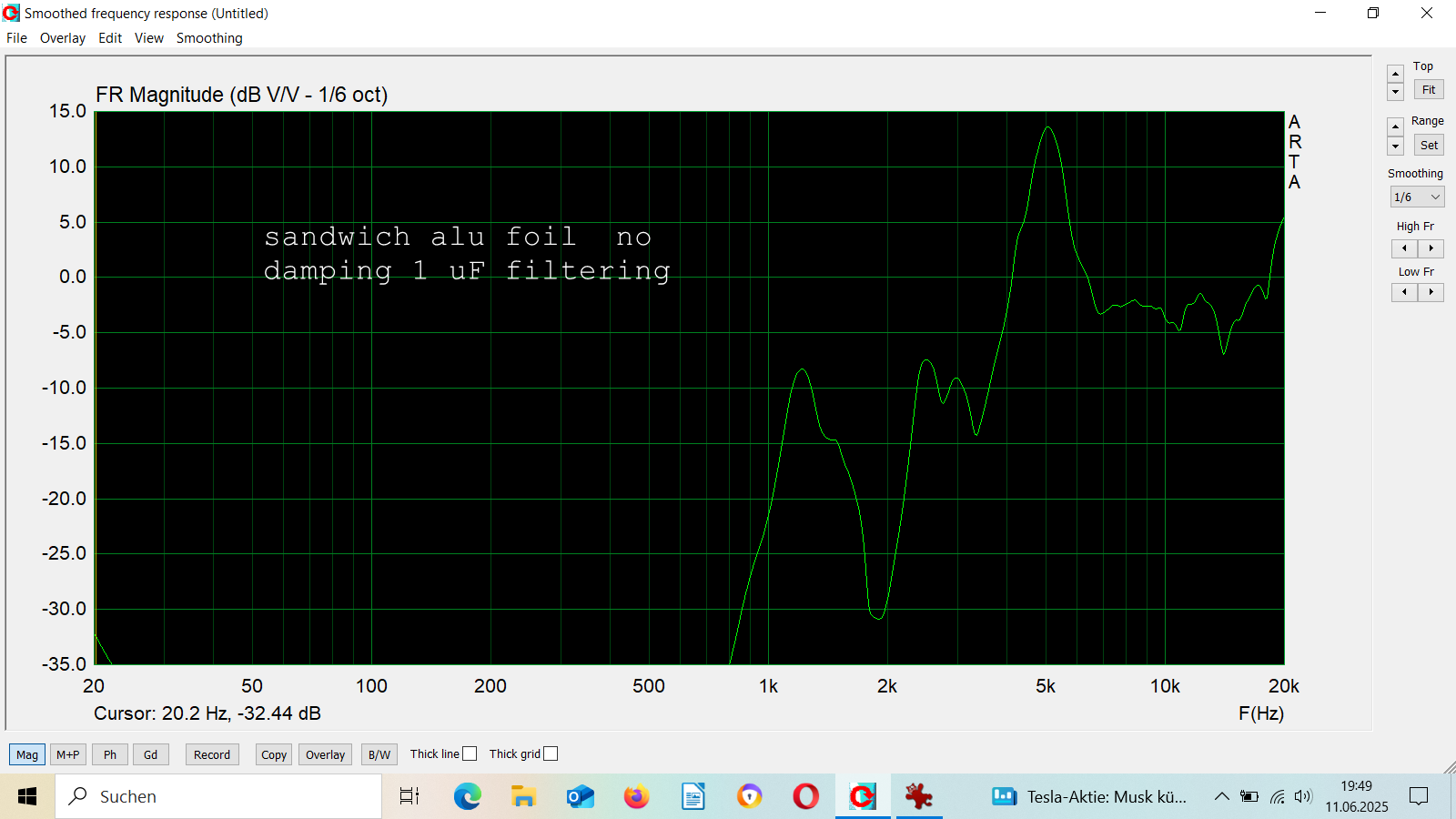This screenshot has width=1456, height=819.
Task: Open the Smoothing 1/6 dropdown
Action: [x=1417, y=197]
